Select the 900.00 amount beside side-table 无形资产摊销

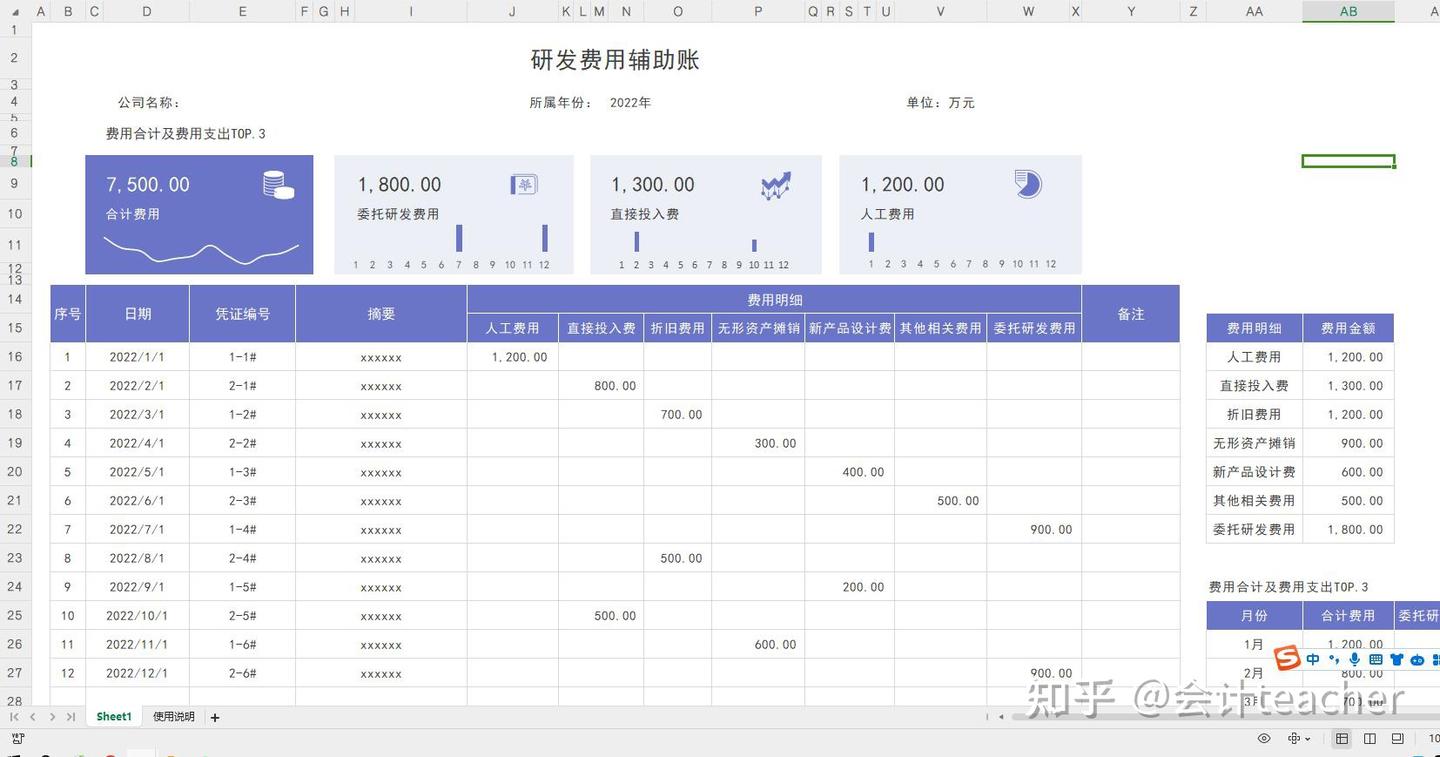click(1348, 443)
